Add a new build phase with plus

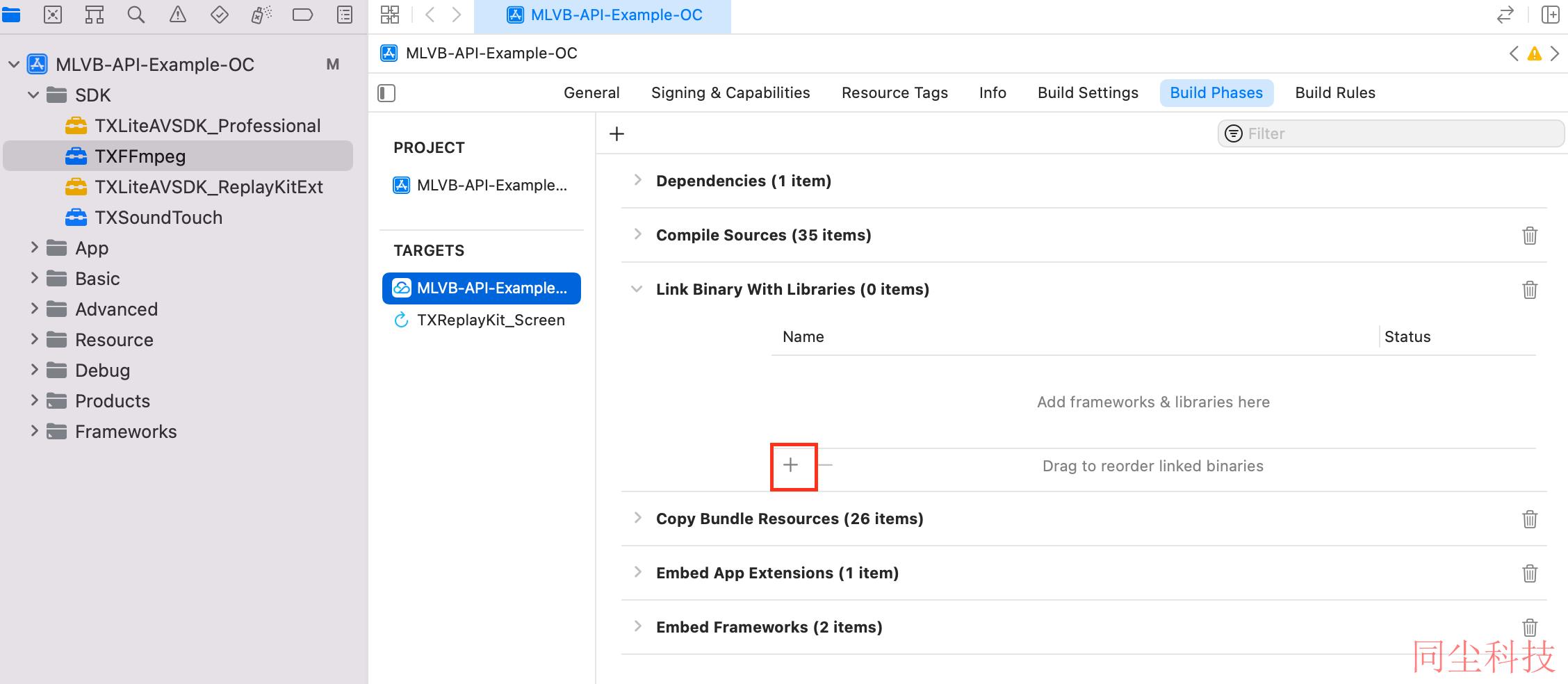click(x=616, y=133)
